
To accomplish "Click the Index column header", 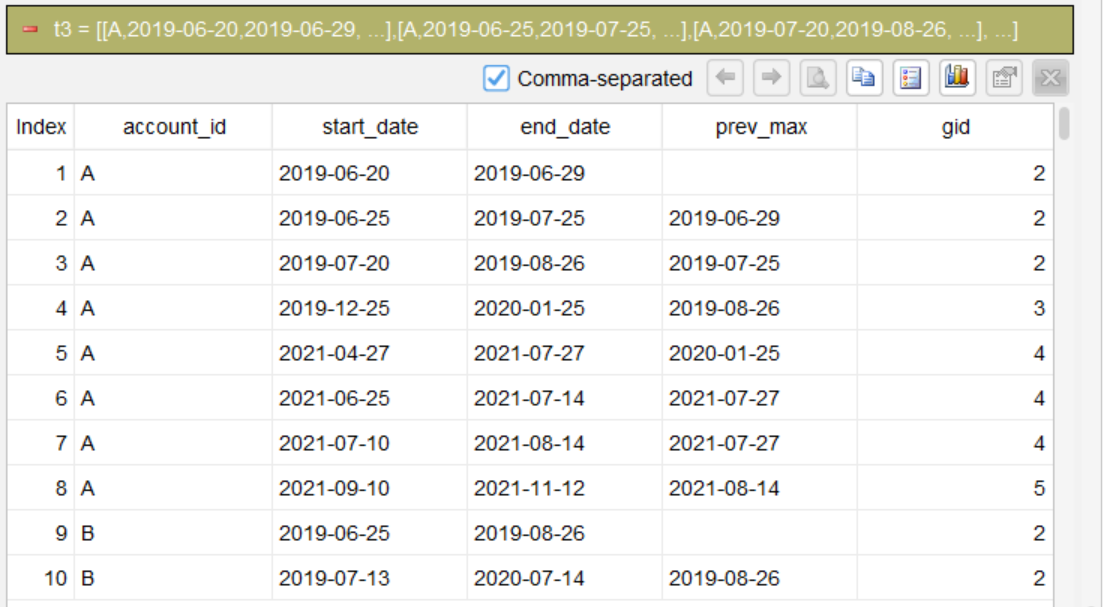I will click(x=41, y=127).
